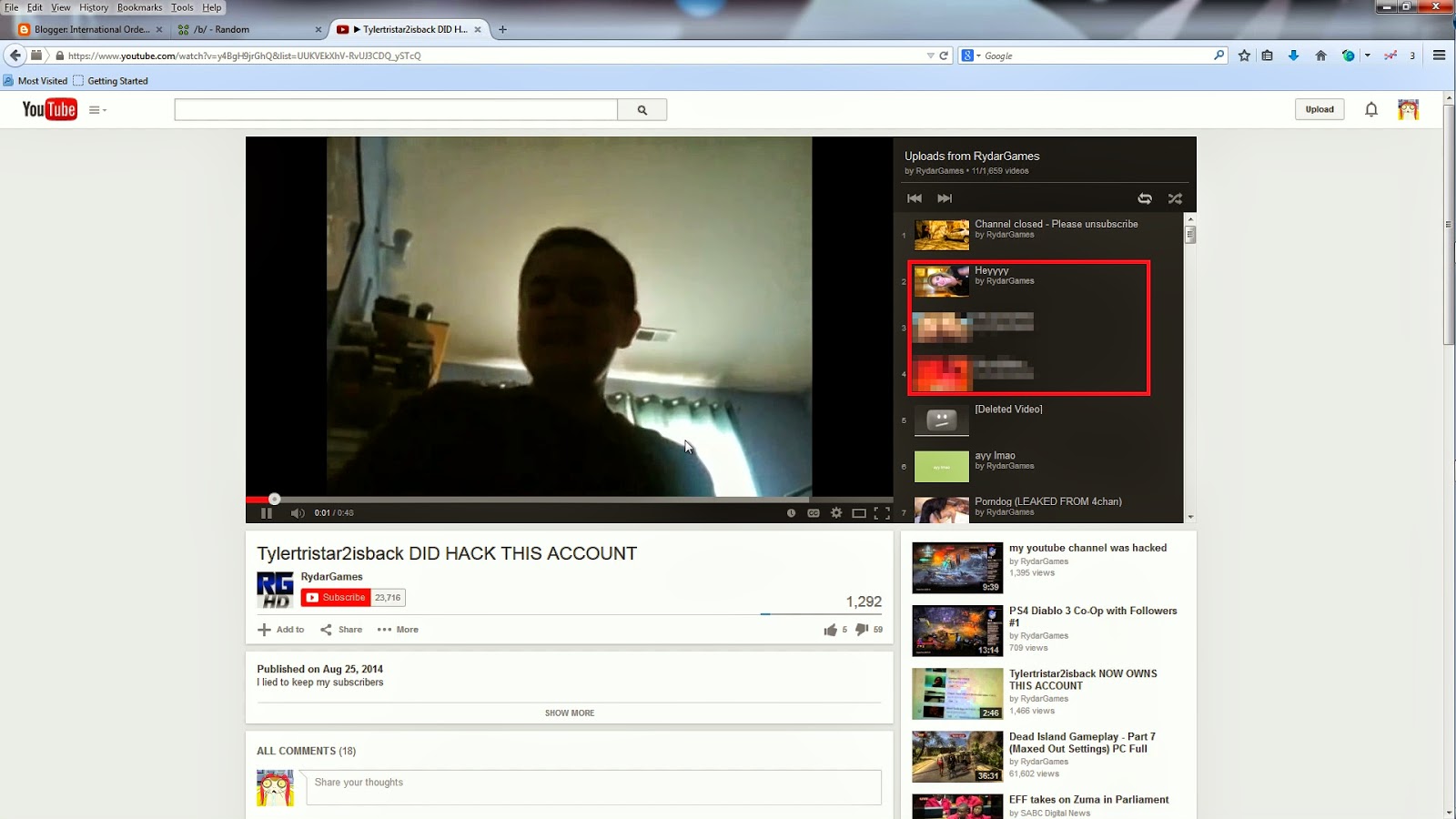Subscribe to RydarGames channel

[336, 598]
